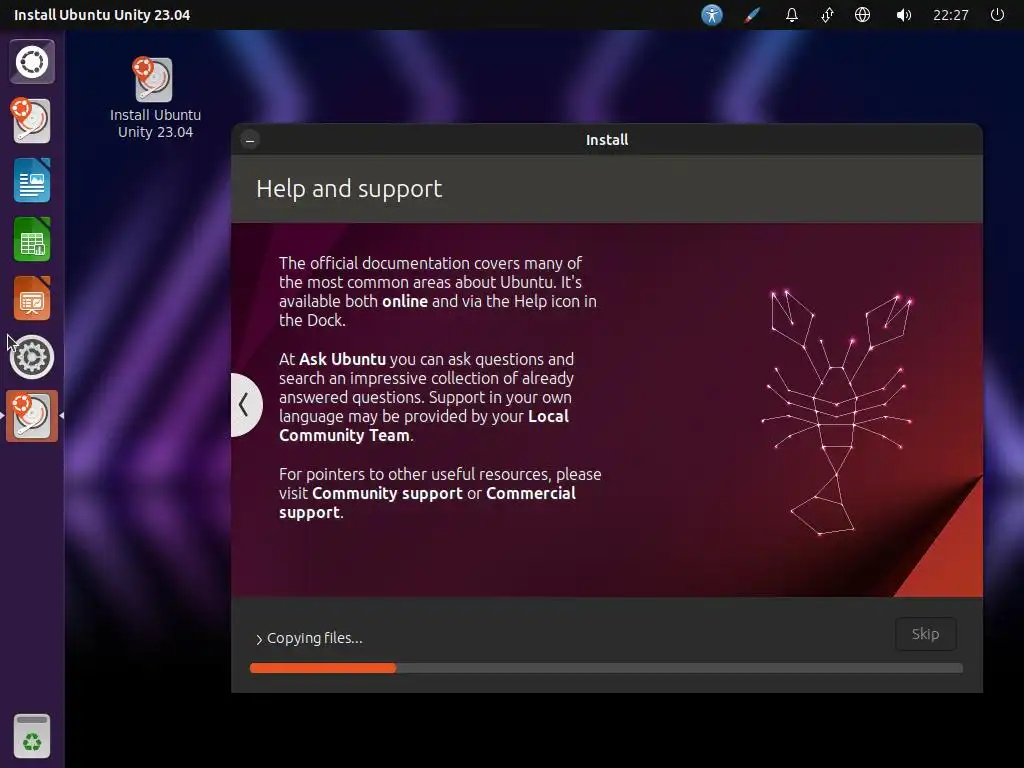Open the Ask Ubuntu link
1024x768 pixels.
[x=342, y=359]
